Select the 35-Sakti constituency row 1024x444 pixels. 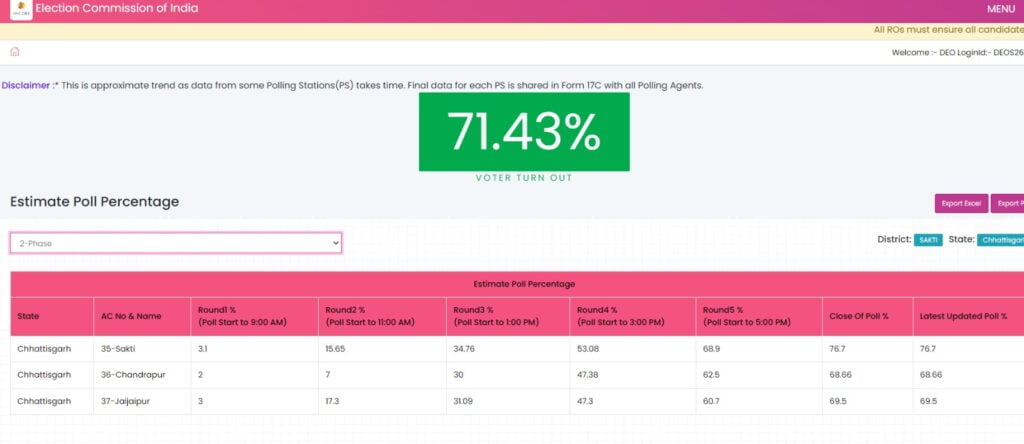click(x=131, y=349)
